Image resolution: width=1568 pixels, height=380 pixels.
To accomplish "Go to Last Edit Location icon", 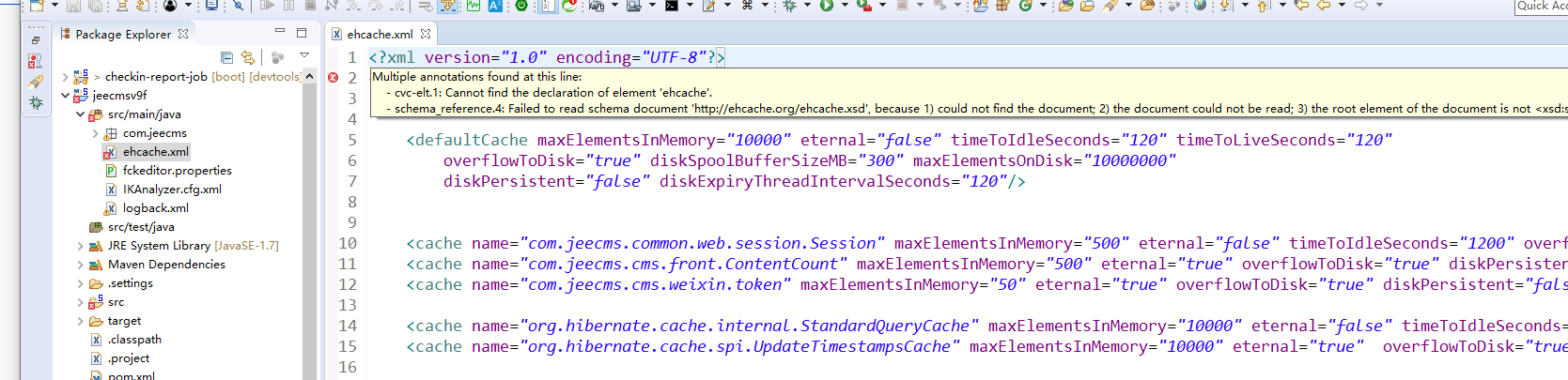I will [1300, 6].
